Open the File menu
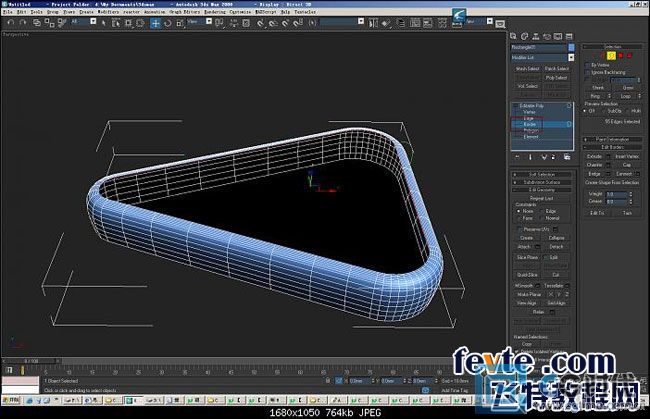This screenshot has height=419, width=650. pos(7,12)
